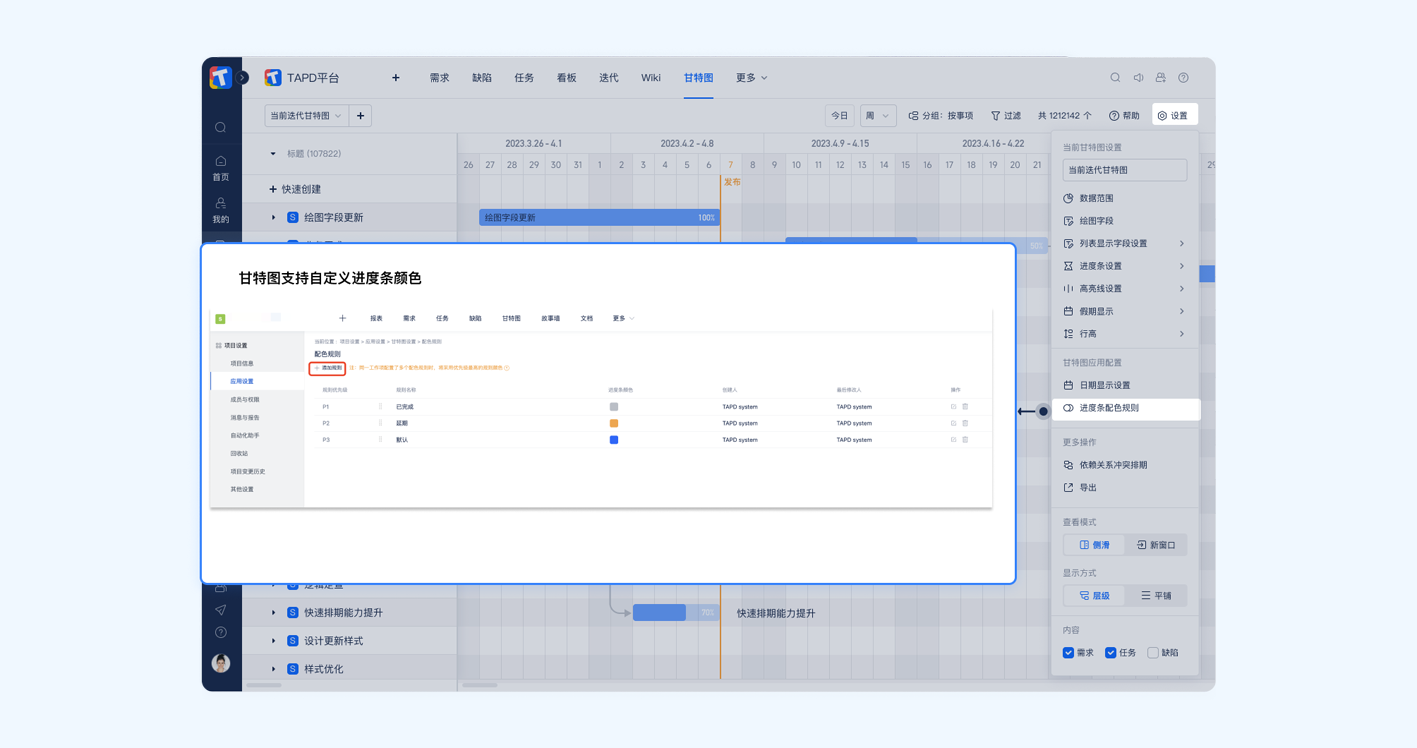Jump to today with 今日 button

point(840,116)
